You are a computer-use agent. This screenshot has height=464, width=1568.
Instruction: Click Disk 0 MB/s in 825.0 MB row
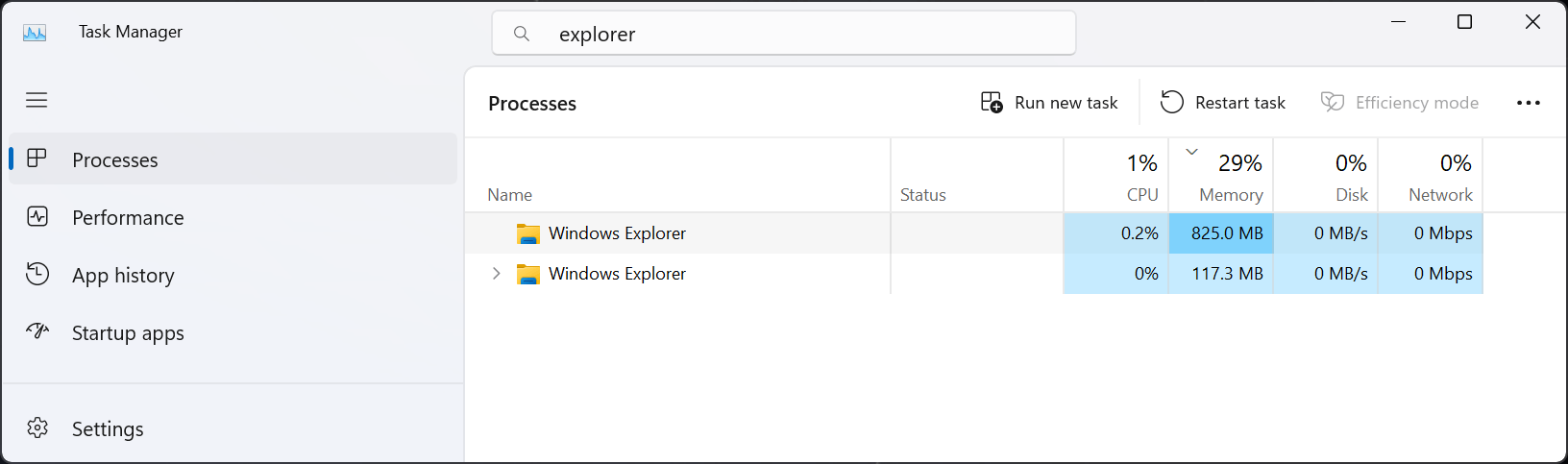[x=1326, y=233]
